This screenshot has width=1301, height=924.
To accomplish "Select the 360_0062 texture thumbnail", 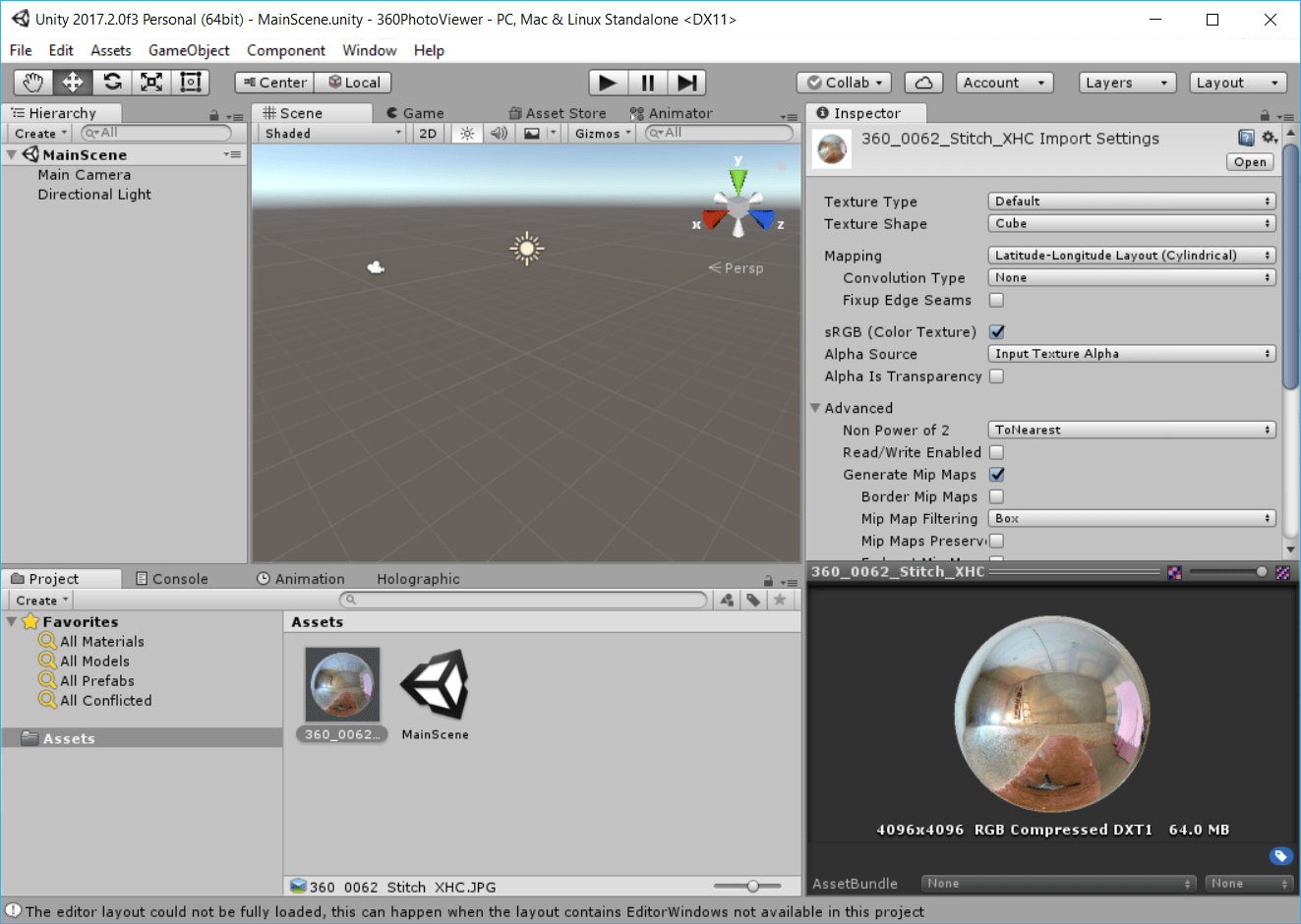I will (x=341, y=685).
